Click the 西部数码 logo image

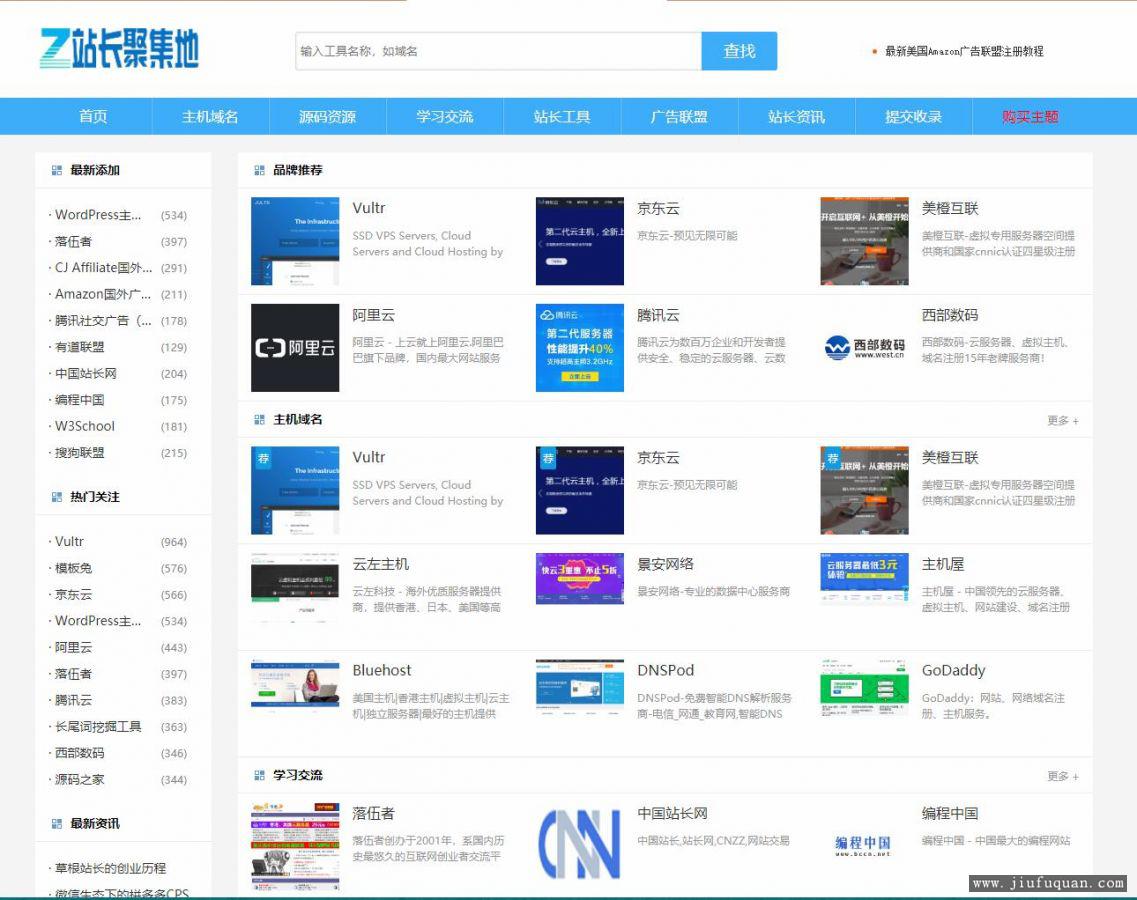pyautogui.click(x=864, y=347)
